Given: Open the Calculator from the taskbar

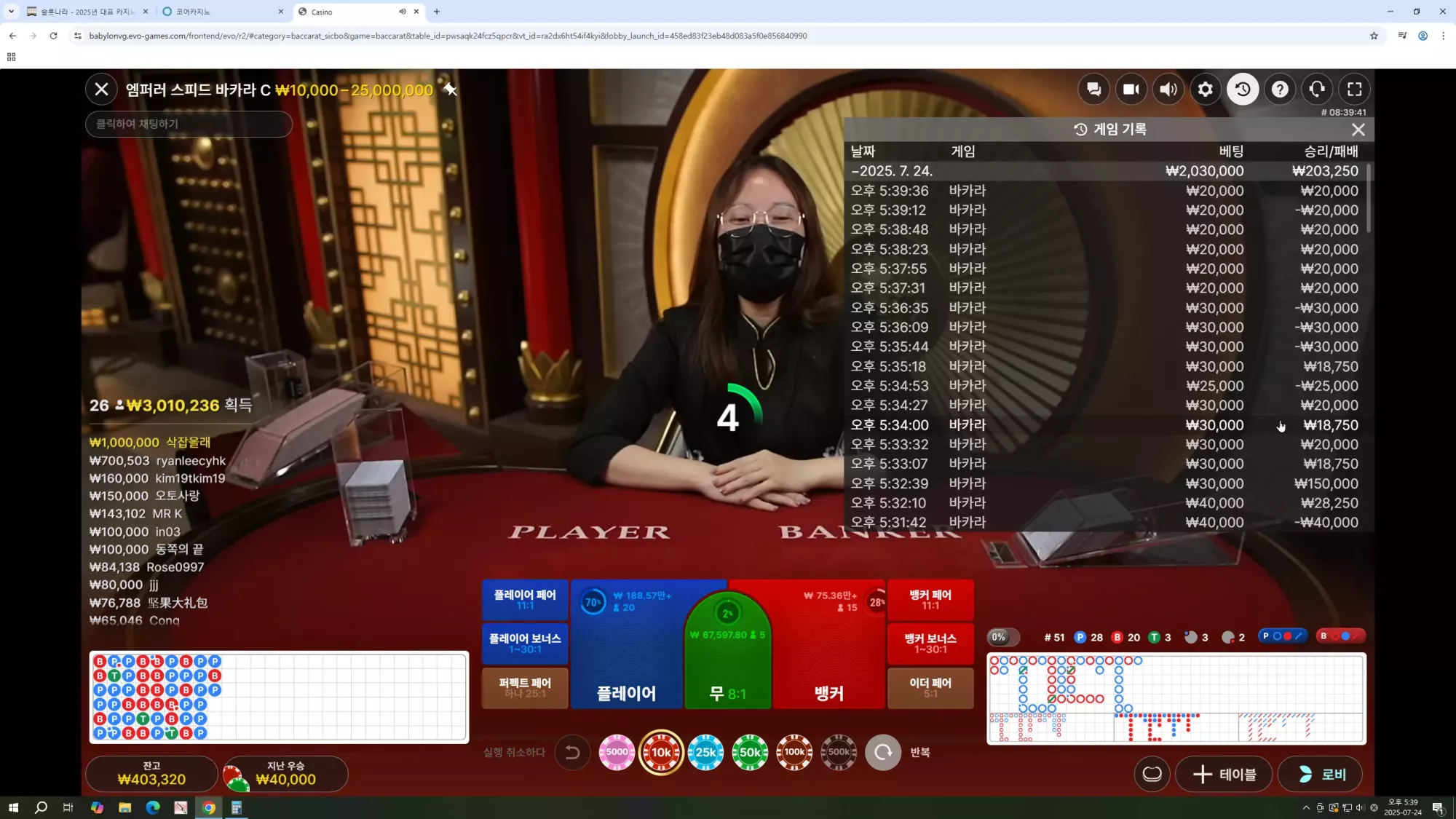Looking at the screenshot, I should pos(237,807).
